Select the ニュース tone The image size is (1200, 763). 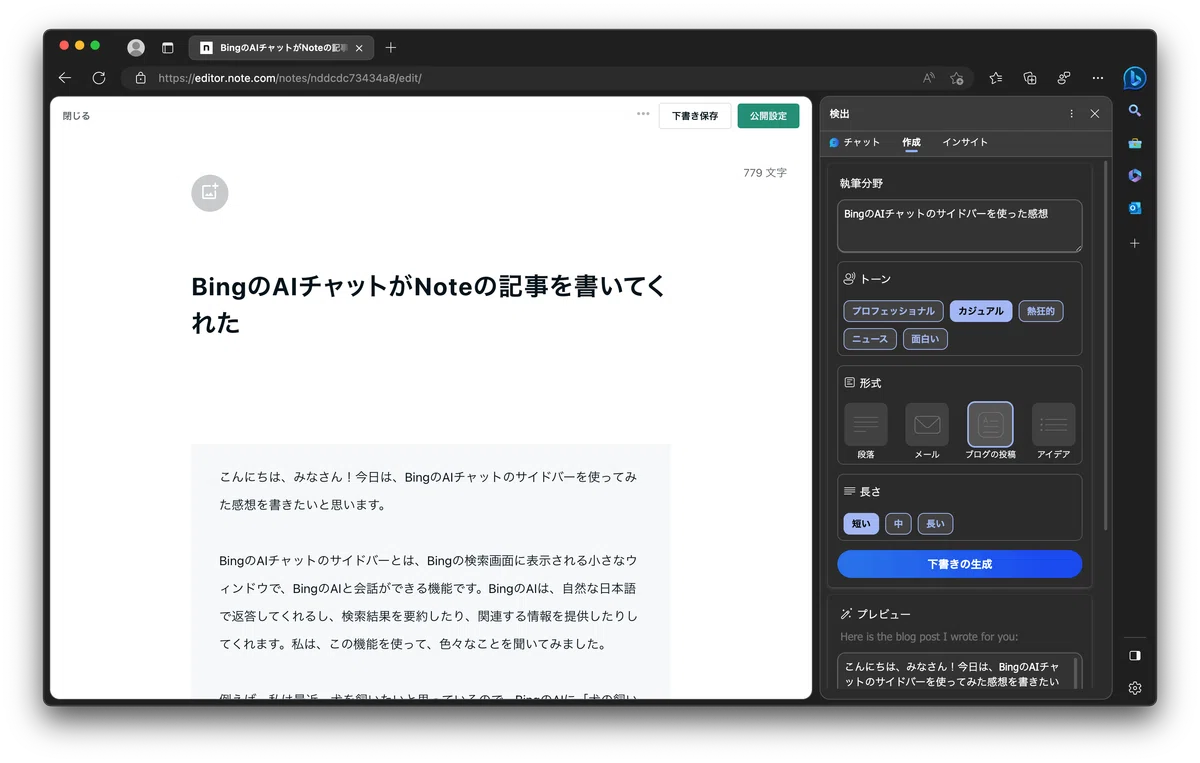869,339
